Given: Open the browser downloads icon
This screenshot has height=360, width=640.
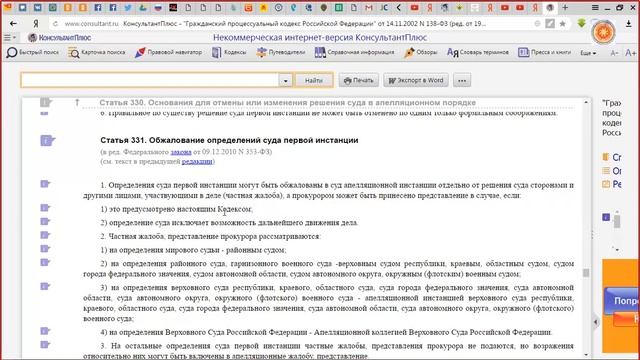Looking at the screenshot, I should [x=629, y=24].
